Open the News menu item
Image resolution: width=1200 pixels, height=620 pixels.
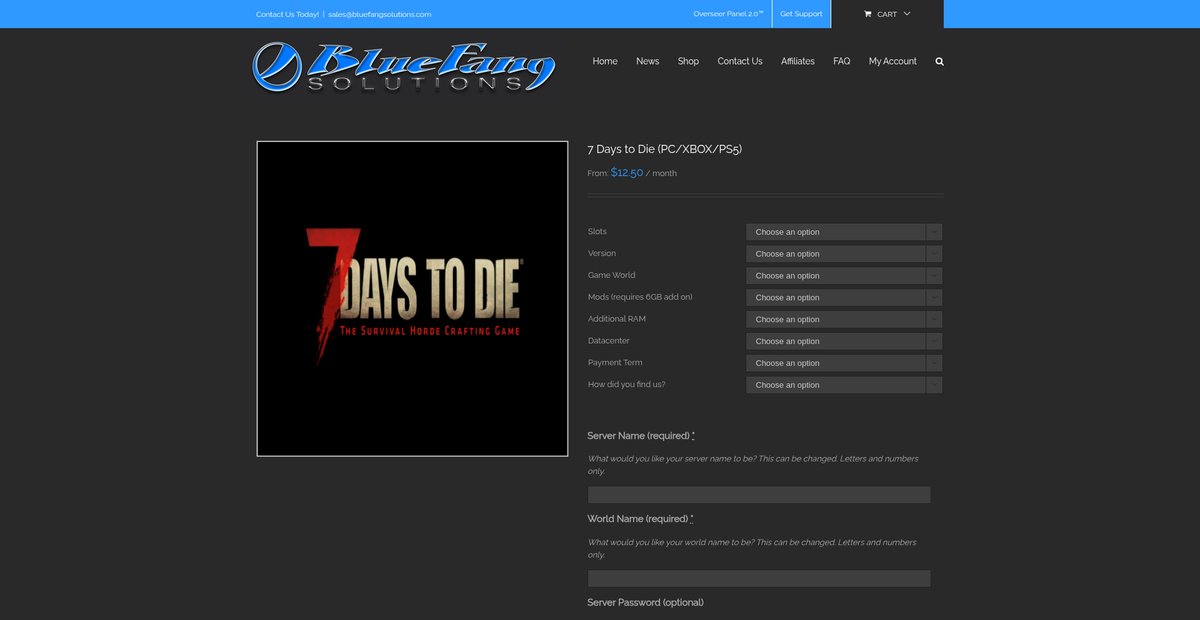coord(648,61)
